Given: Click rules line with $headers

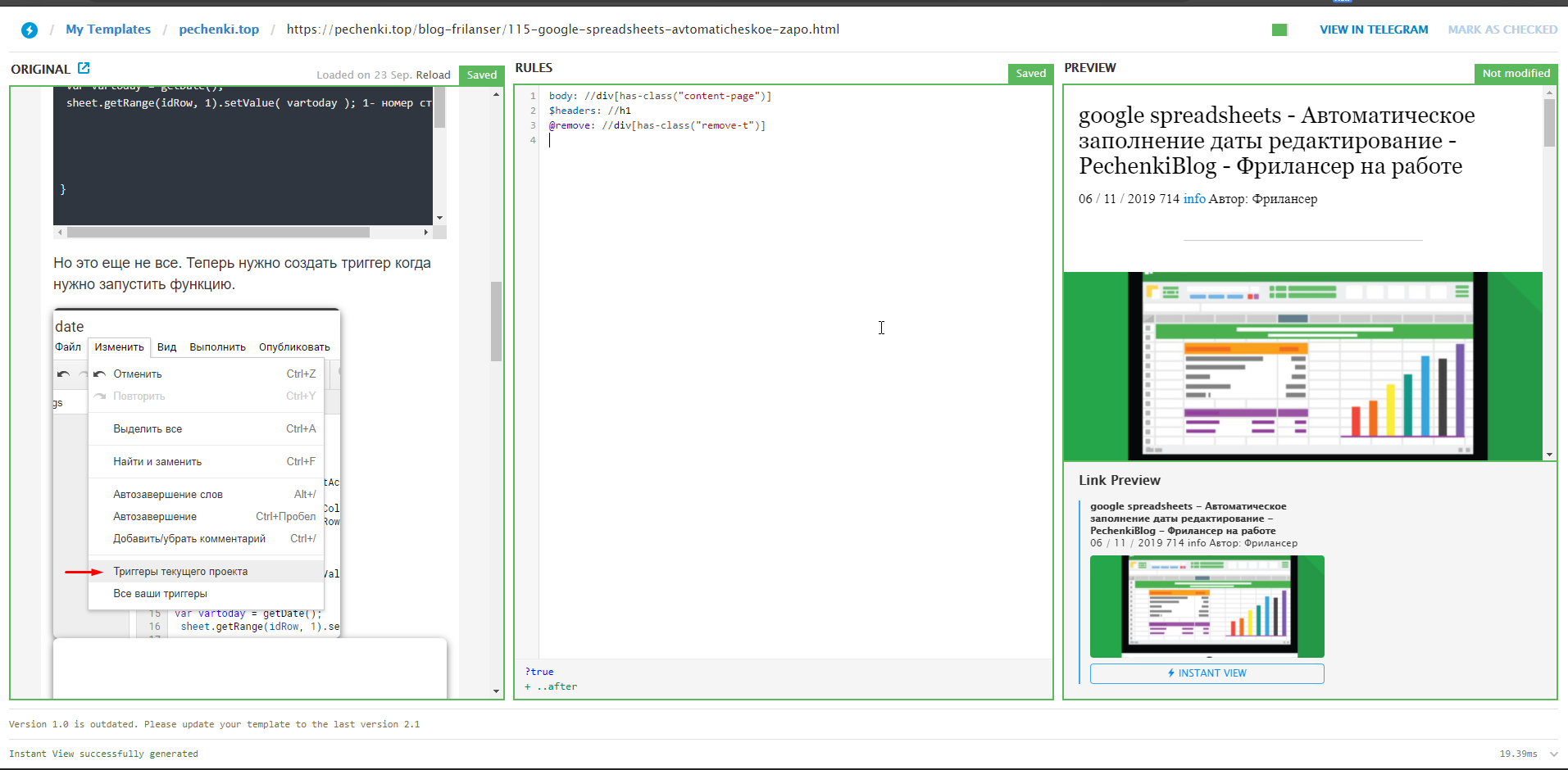Looking at the screenshot, I should pos(590,111).
